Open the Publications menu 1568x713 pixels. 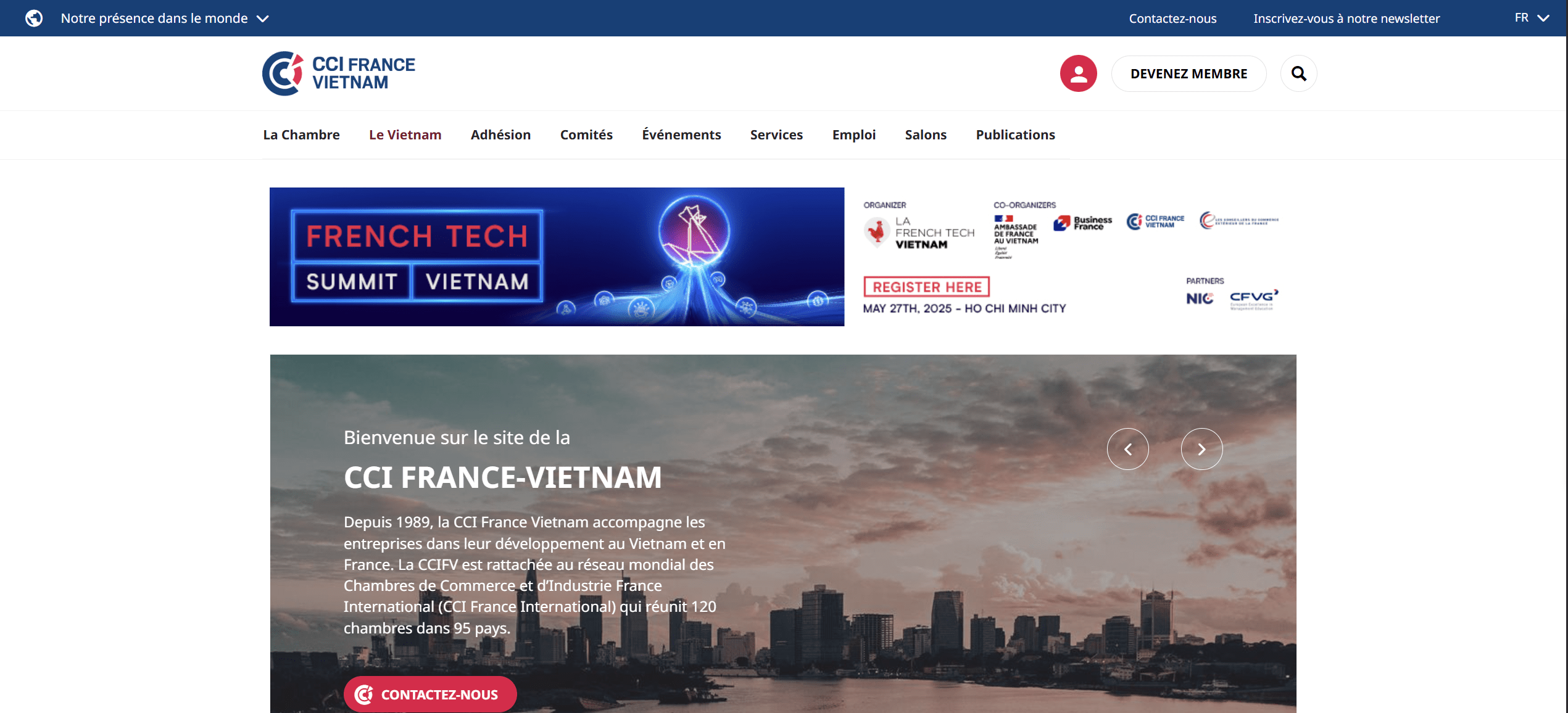click(x=1014, y=134)
